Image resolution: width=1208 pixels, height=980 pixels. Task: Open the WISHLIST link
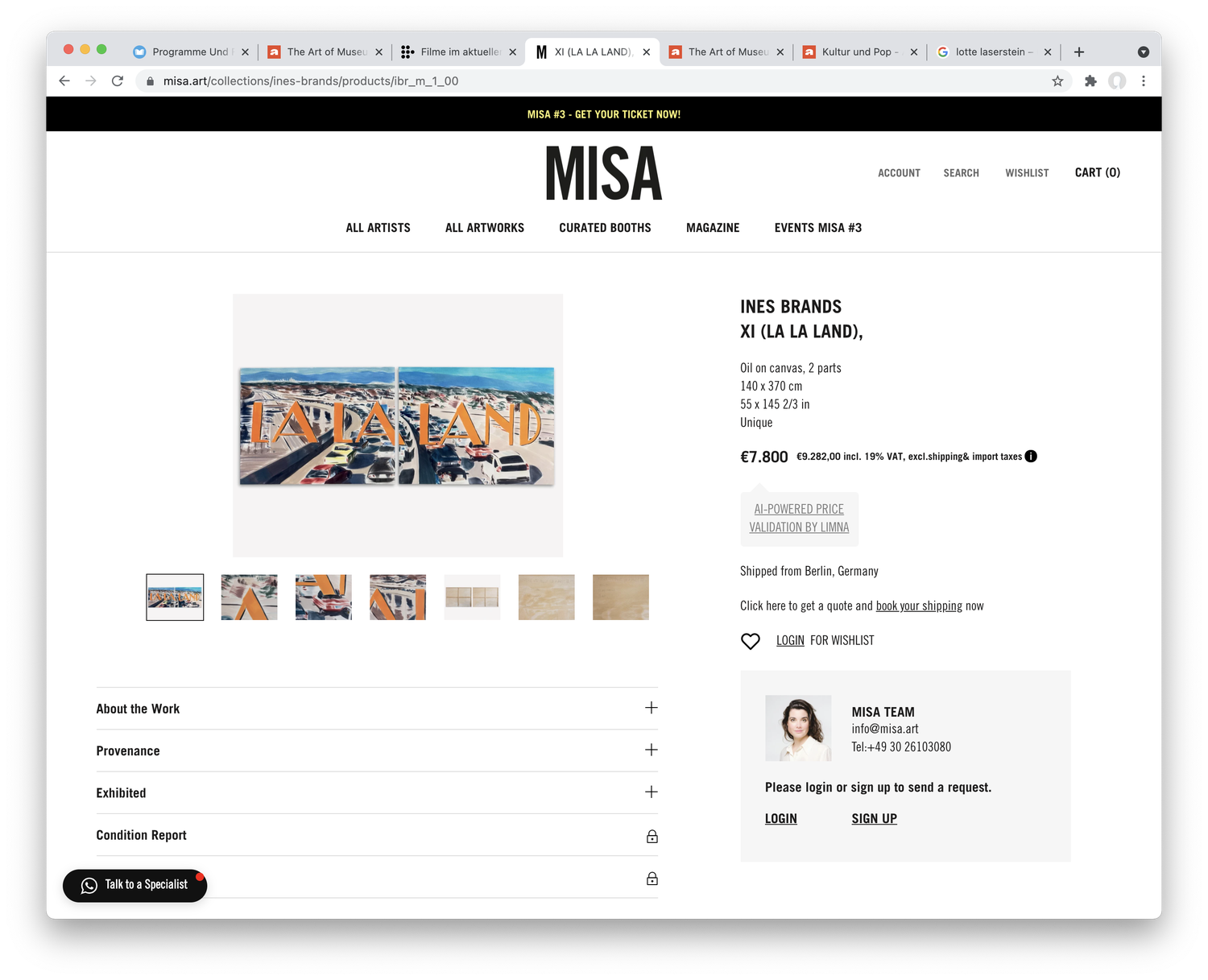(x=1027, y=173)
